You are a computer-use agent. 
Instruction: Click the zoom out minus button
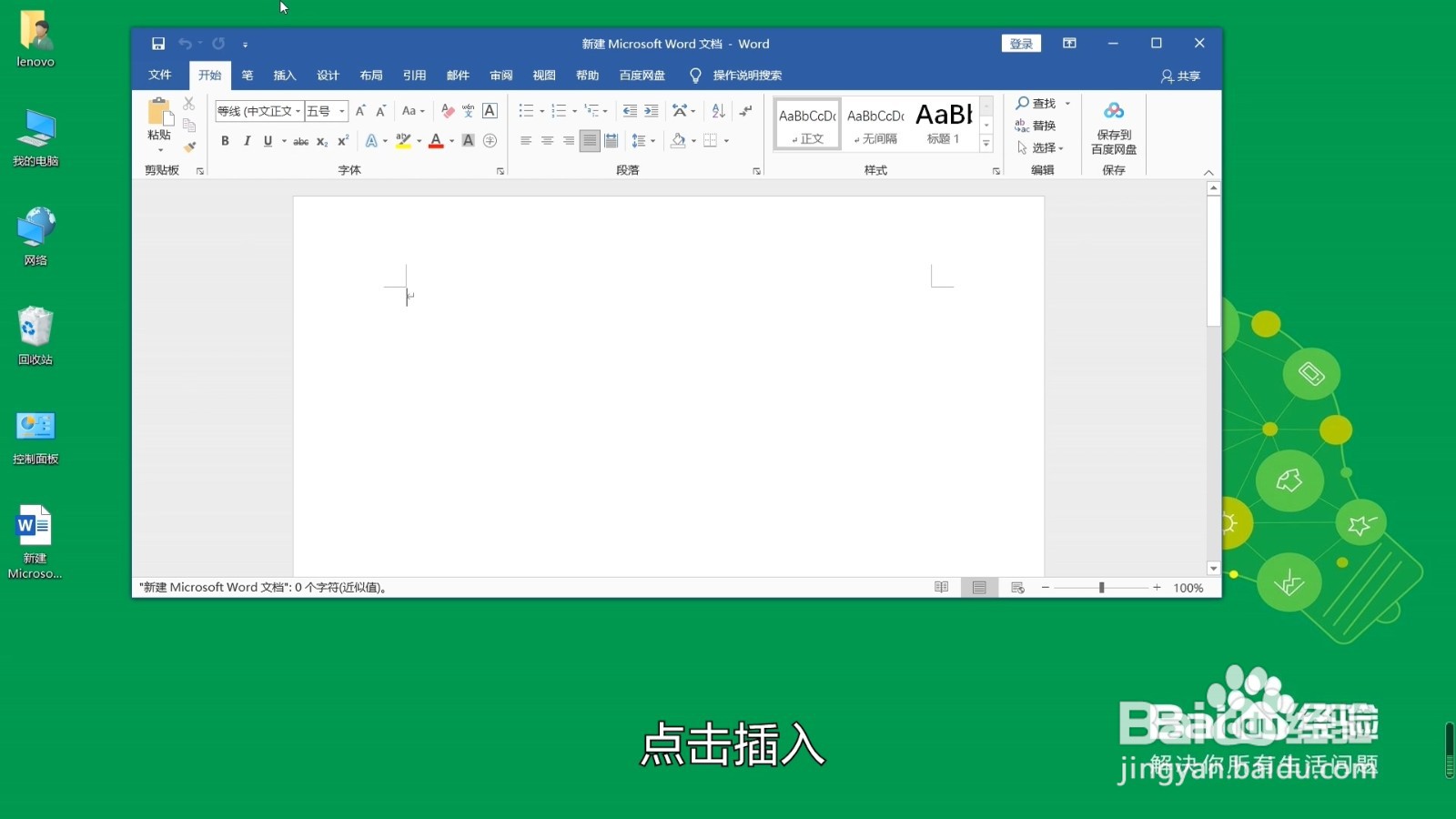[1046, 588]
